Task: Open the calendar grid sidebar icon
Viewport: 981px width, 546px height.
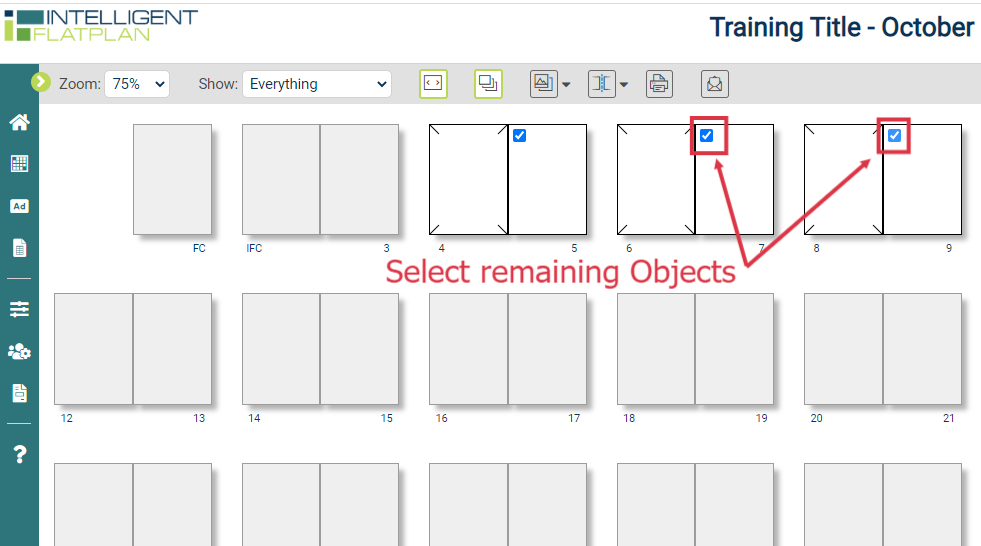Action: coord(19,164)
